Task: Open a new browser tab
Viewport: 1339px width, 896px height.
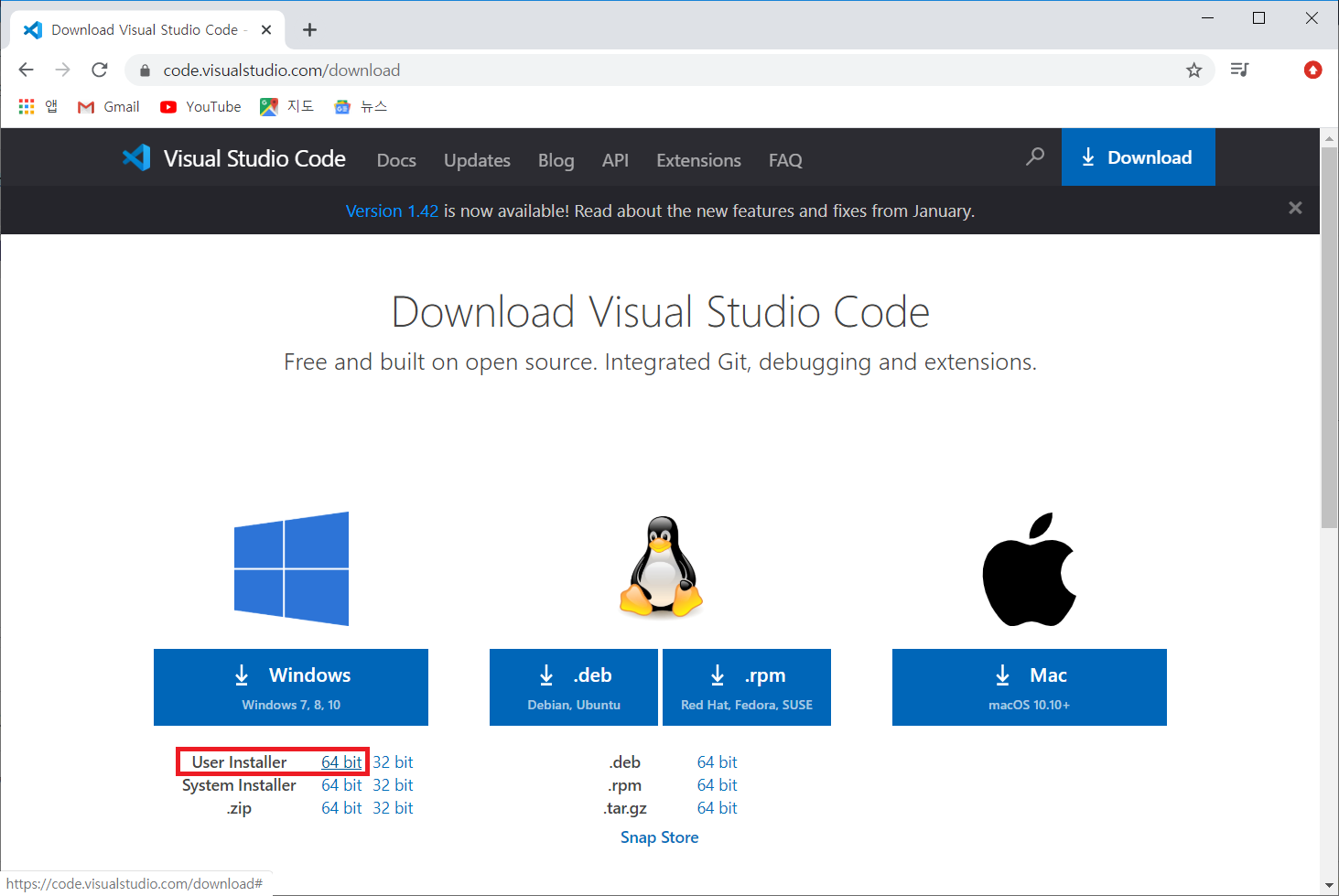Action: [x=309, y=30]
